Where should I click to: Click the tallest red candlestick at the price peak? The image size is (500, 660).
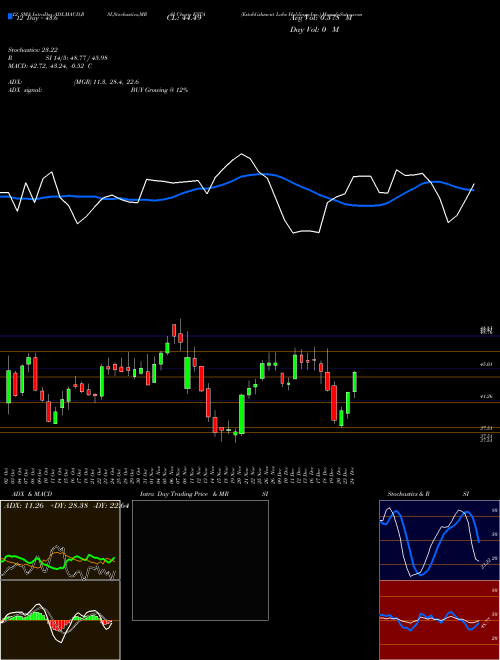tap(174, 330)
